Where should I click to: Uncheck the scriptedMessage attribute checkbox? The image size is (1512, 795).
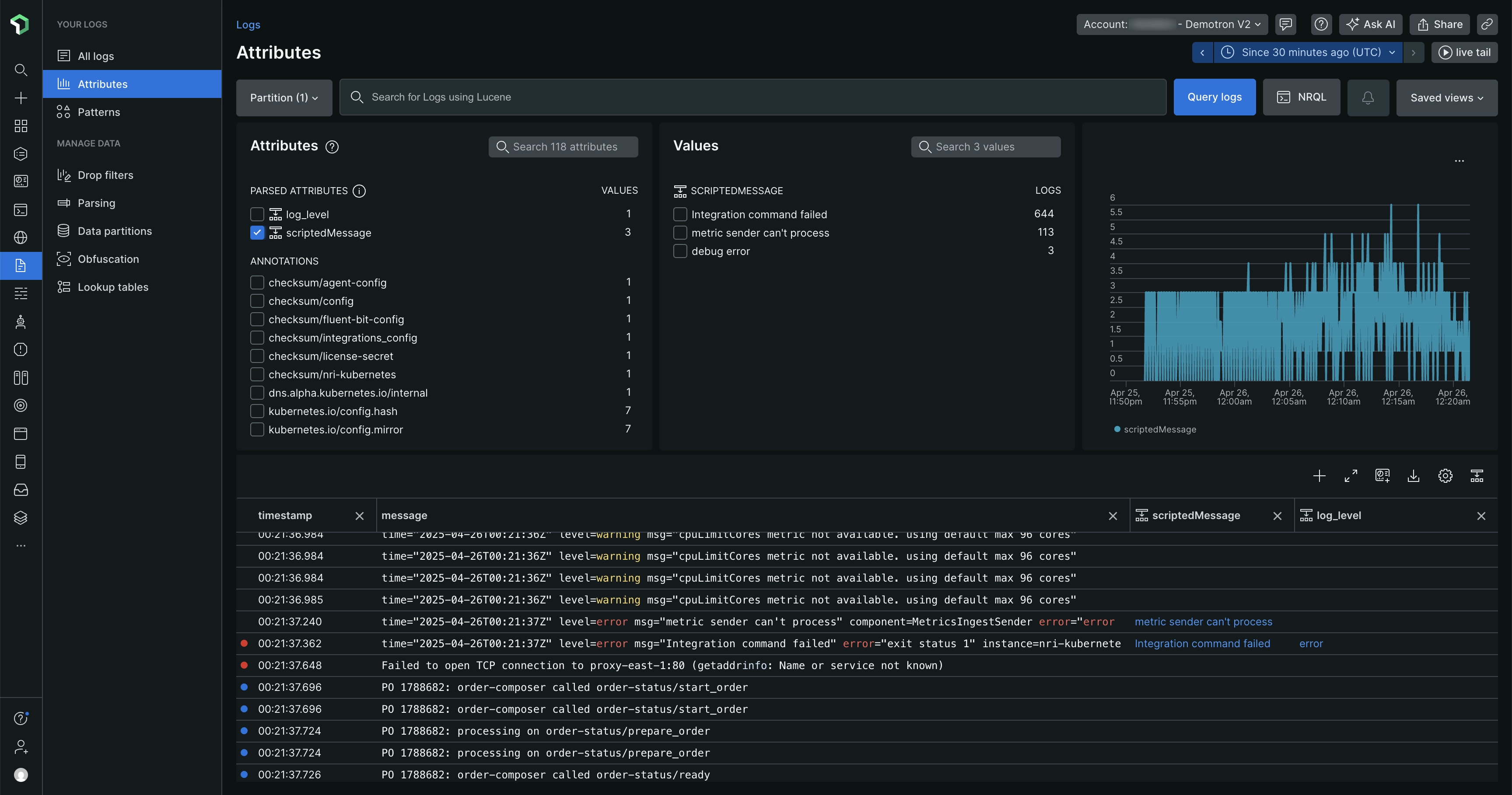(x=257, y=233)
